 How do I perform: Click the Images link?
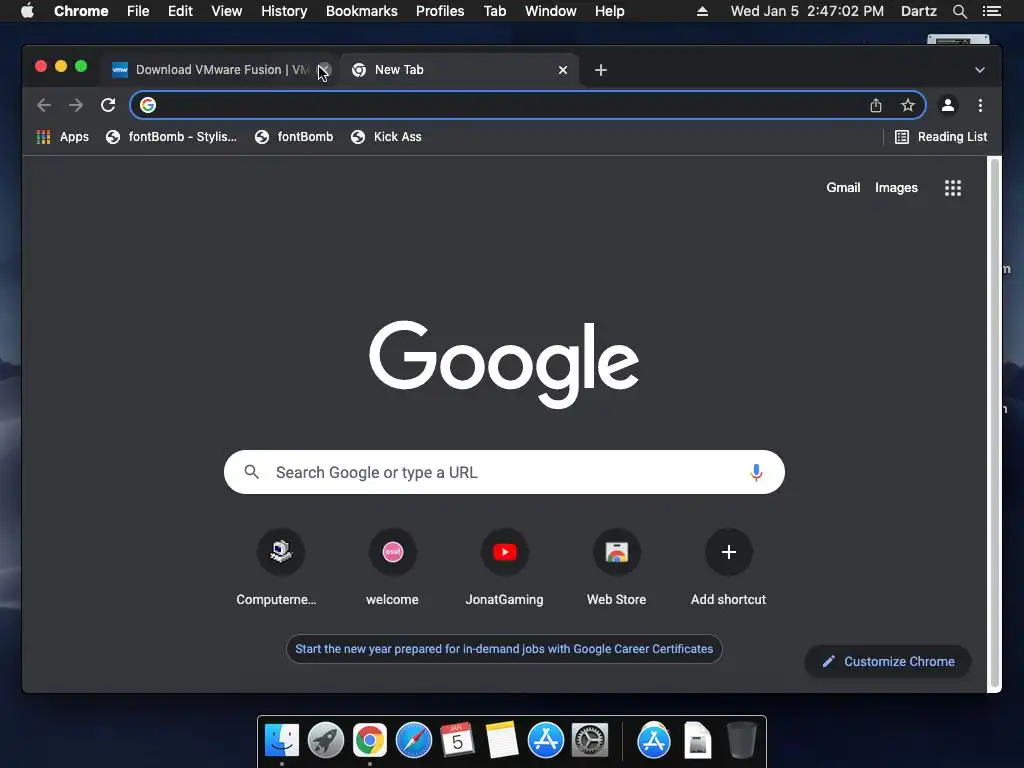click(x=896, y=187)
